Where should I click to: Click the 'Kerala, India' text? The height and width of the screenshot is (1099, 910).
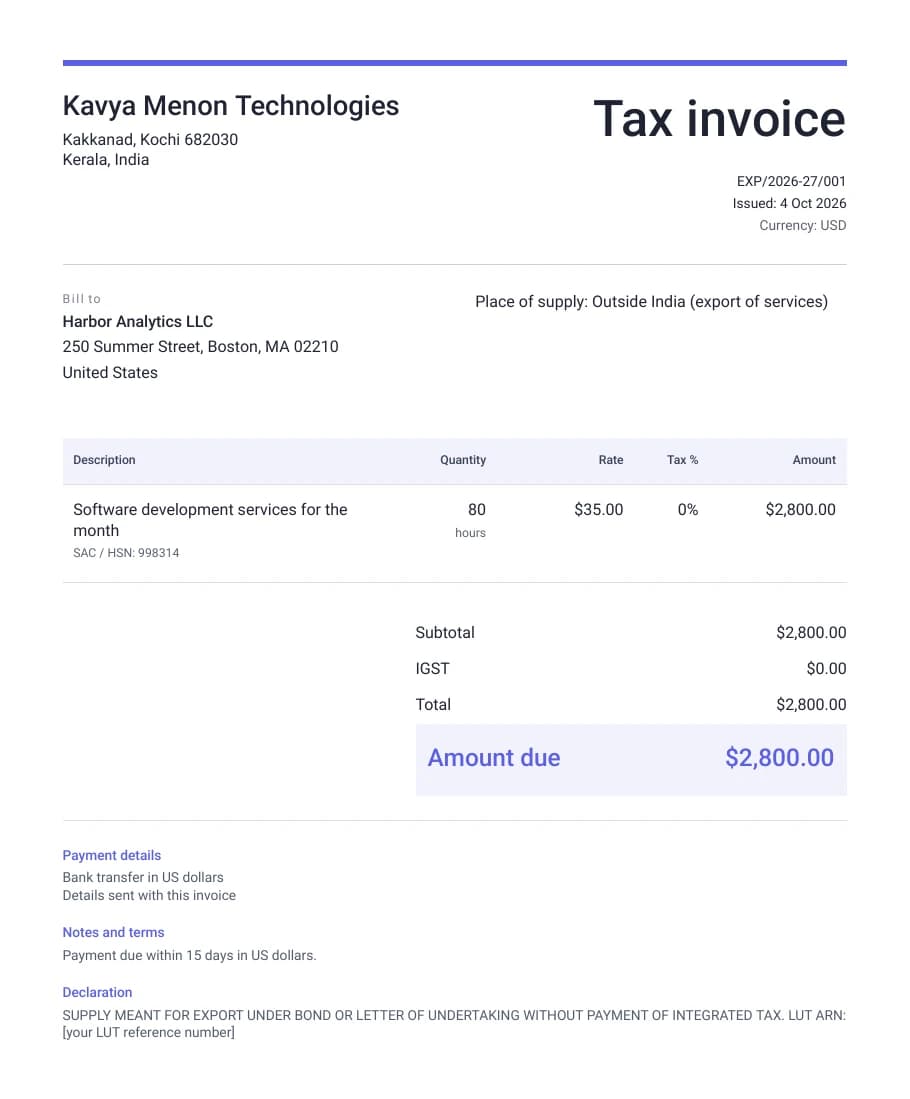click(106, 160)
